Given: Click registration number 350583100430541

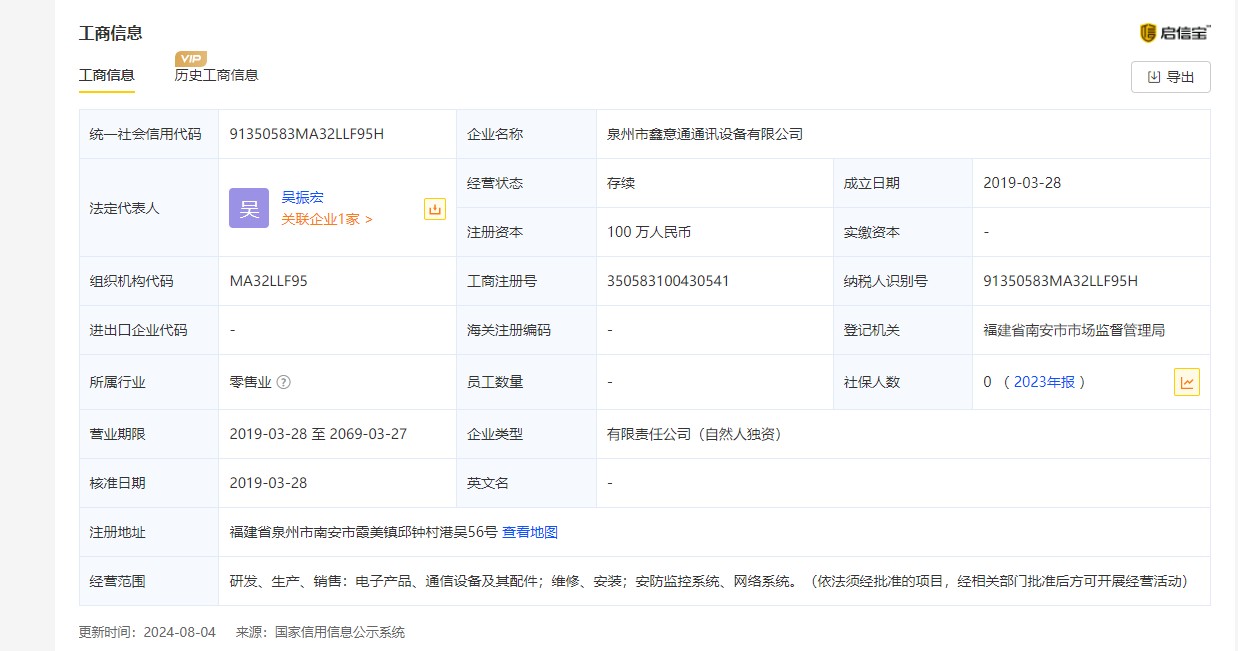Looking at the screenshot, I should pos(668,281).
